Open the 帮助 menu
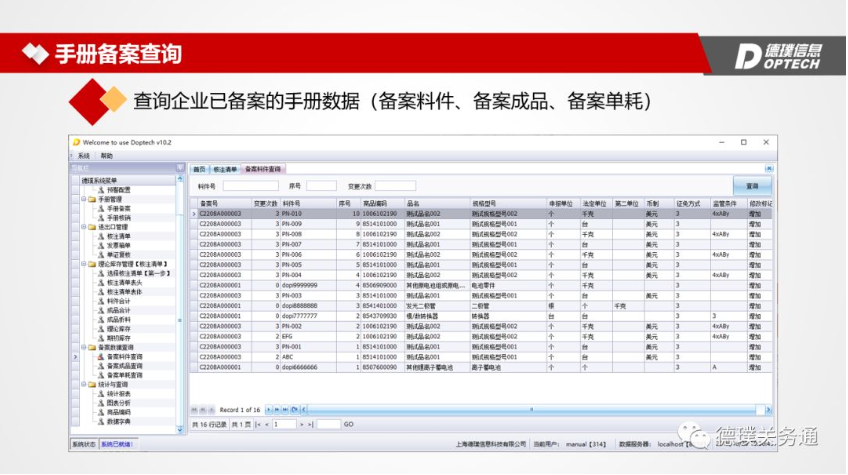Image resolution: width=848 pixels, height=475 pixels. point(106,156)
